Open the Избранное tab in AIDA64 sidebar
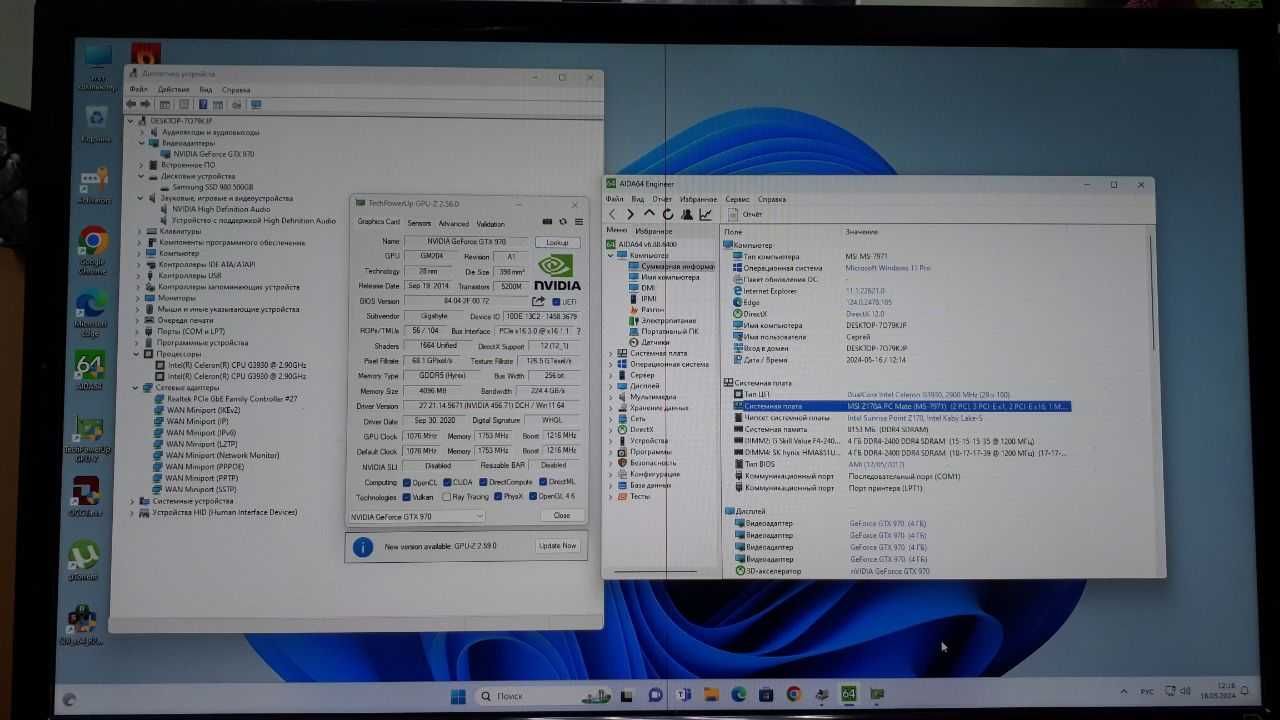The width and height of the screenshot is (1280, 720). coord(654,231)
